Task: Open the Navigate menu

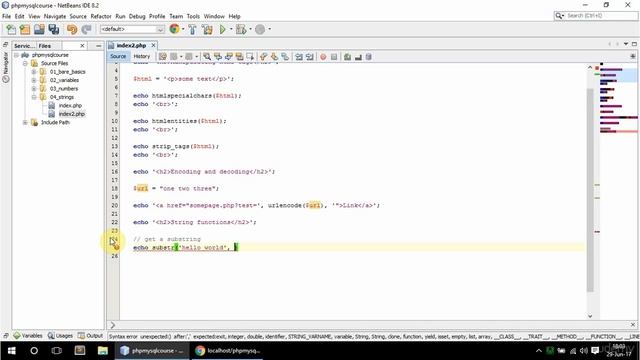Action: click(x=55, y=16)
